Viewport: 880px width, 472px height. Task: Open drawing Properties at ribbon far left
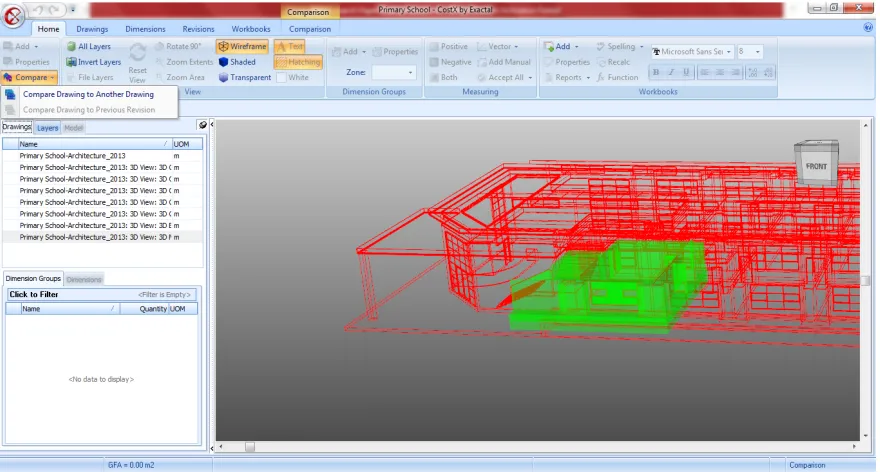[26, 62]
